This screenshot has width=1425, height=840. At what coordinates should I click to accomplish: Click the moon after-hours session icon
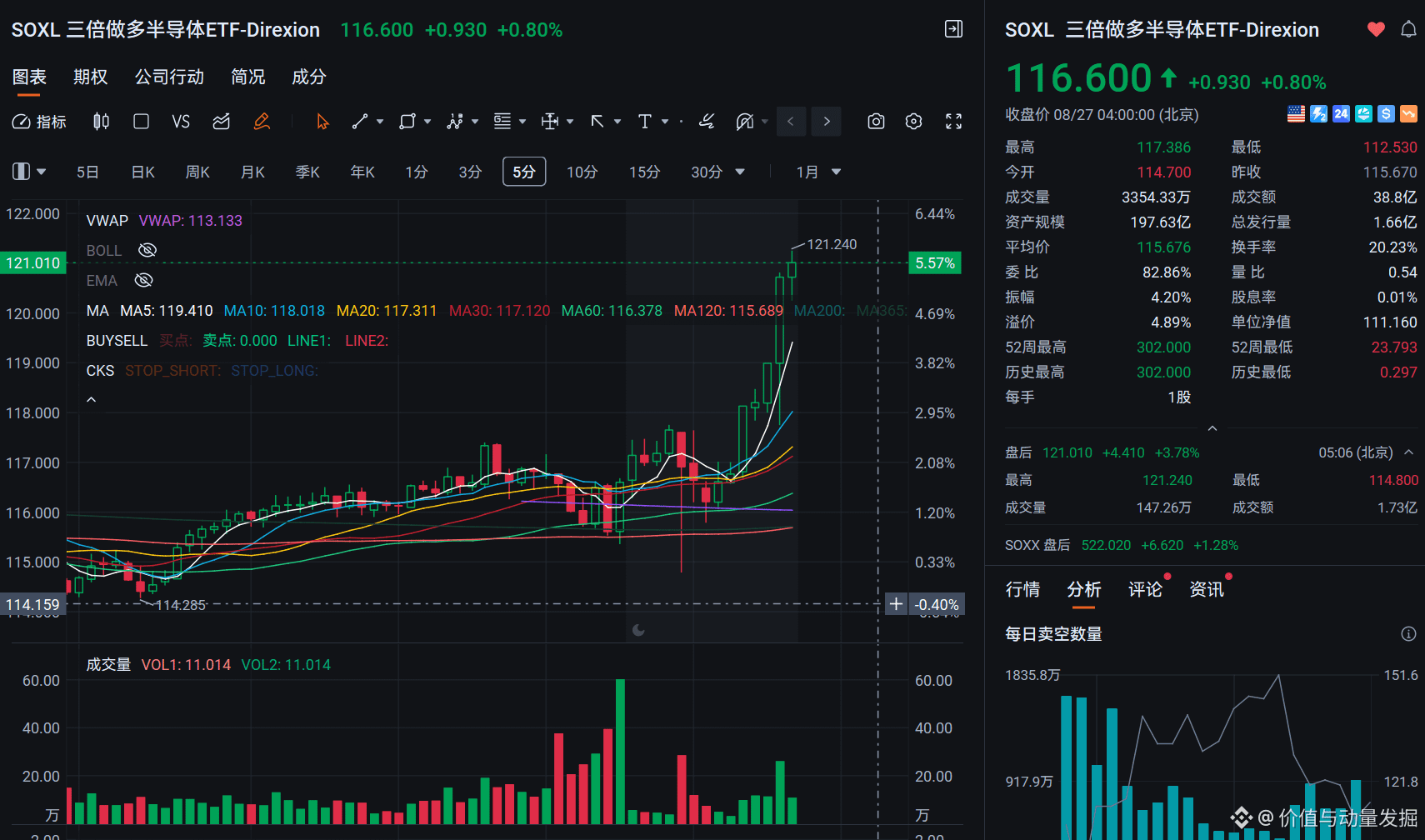[638, 630]
